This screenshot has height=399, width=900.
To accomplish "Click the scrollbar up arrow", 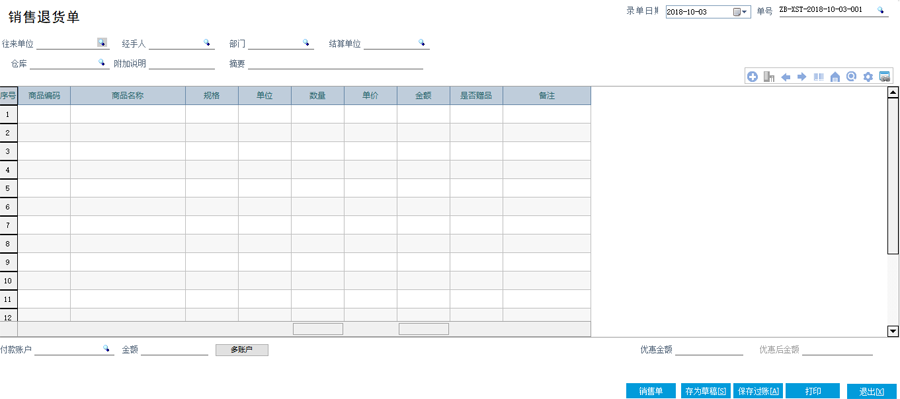I will (893, 92).
